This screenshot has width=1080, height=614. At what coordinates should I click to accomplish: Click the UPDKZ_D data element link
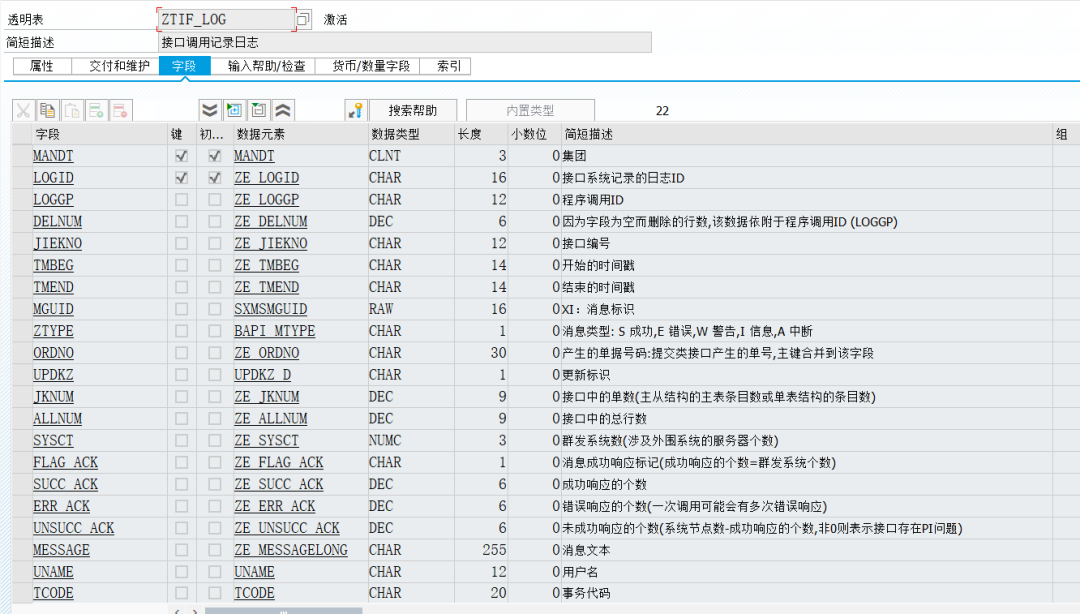[x=262, y=375]
